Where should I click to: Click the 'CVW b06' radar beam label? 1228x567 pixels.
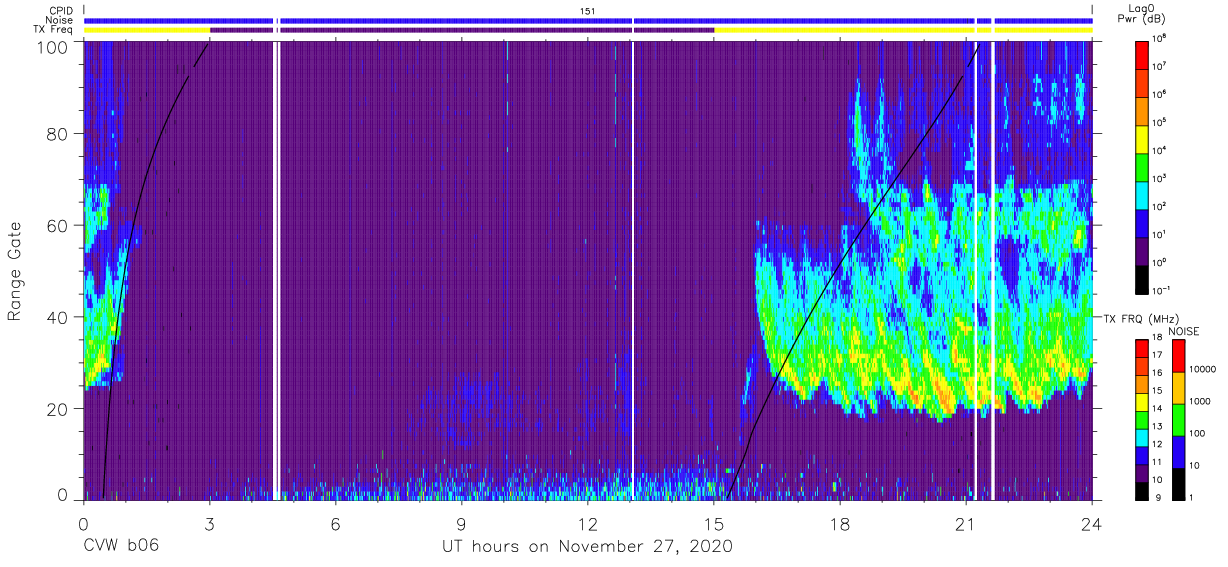(x=120, y=547)
